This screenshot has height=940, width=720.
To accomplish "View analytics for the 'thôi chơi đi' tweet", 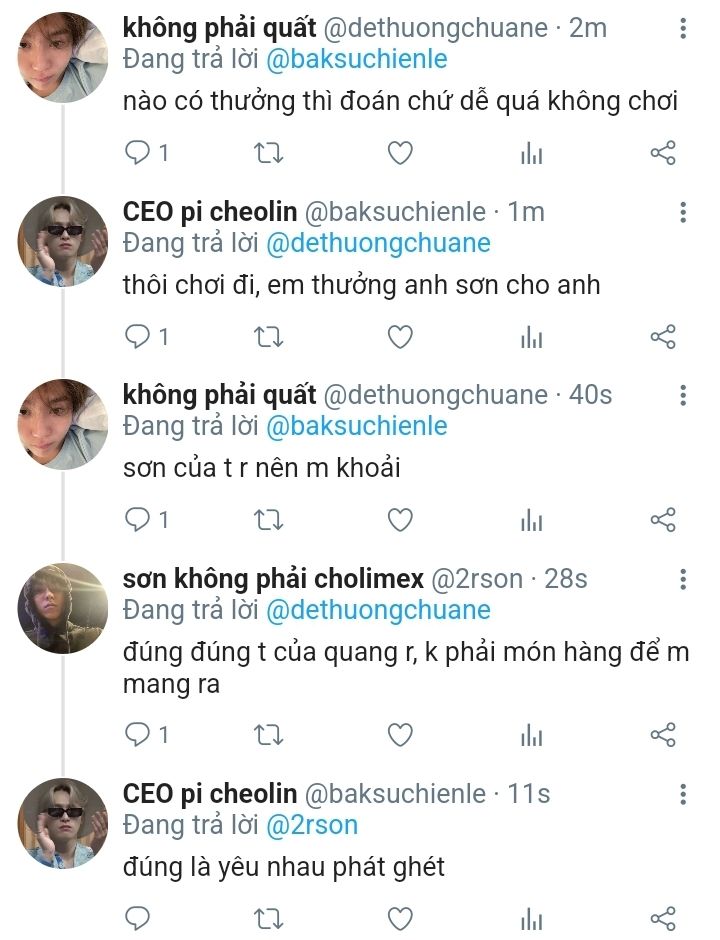I will point(531,337).
